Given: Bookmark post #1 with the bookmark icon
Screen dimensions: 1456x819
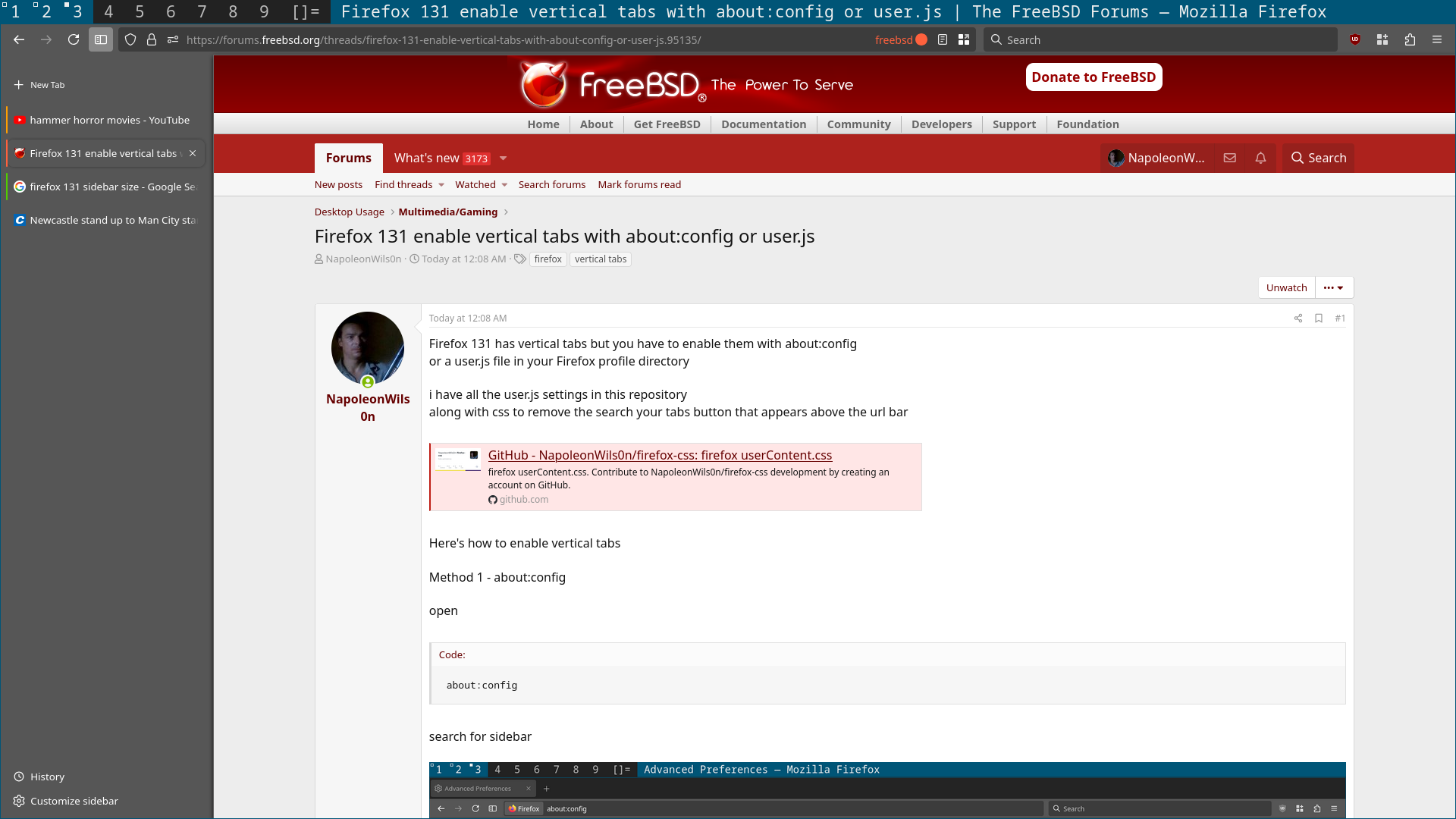Looking at the screenshot, I should pos(1319,318).
